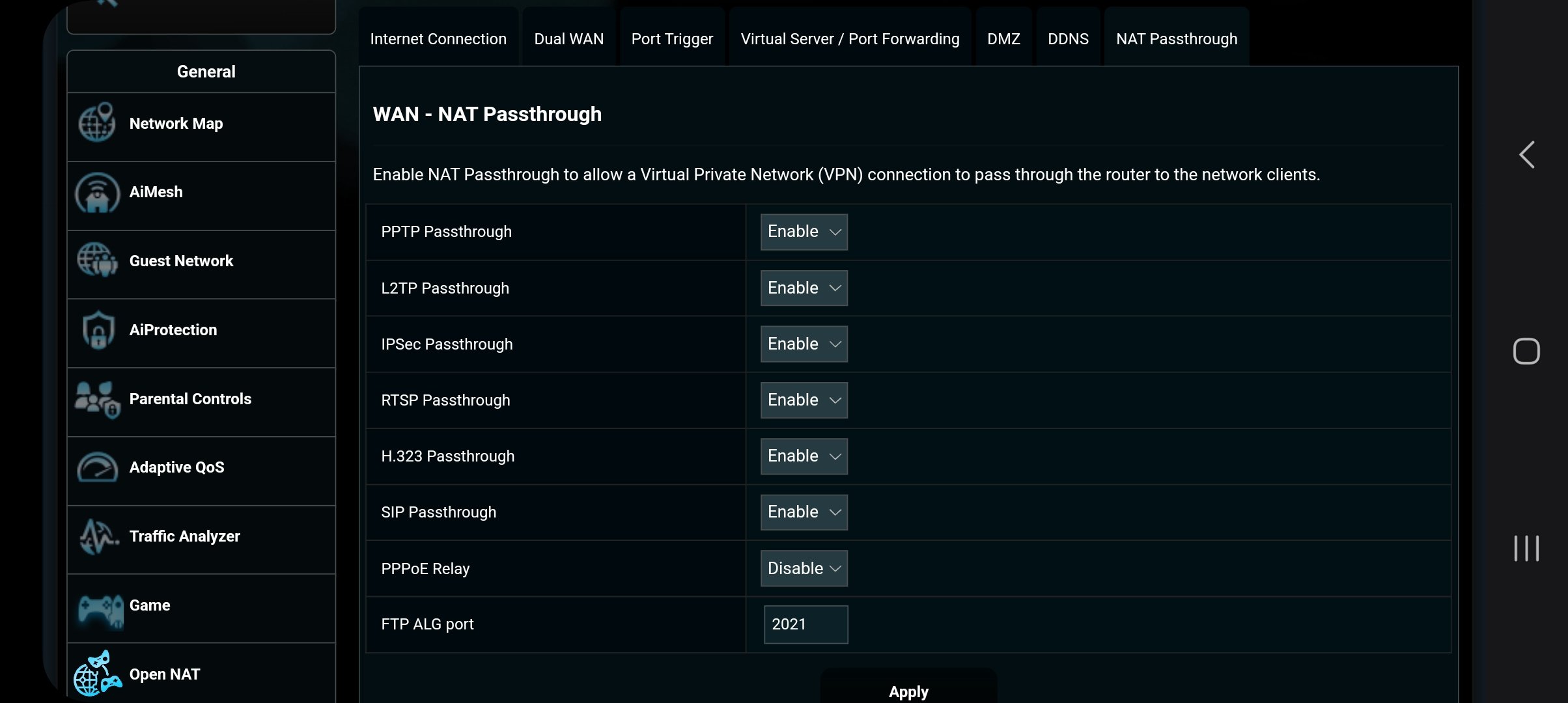1568x703 pixels.
Task: Tap the Android back arrow
Action: [x=1526, y=155]
